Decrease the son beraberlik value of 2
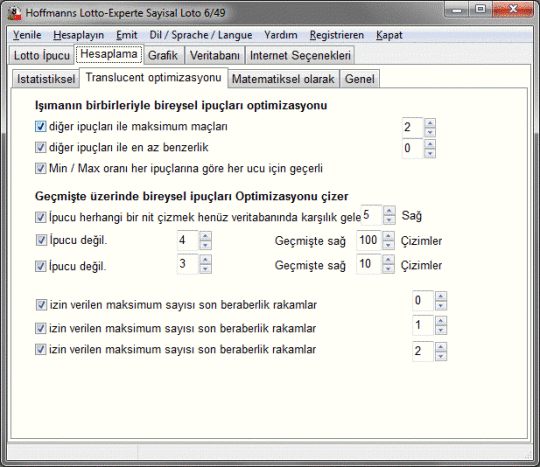Screen dimensions: 540x467 click(x=441, y=356)
